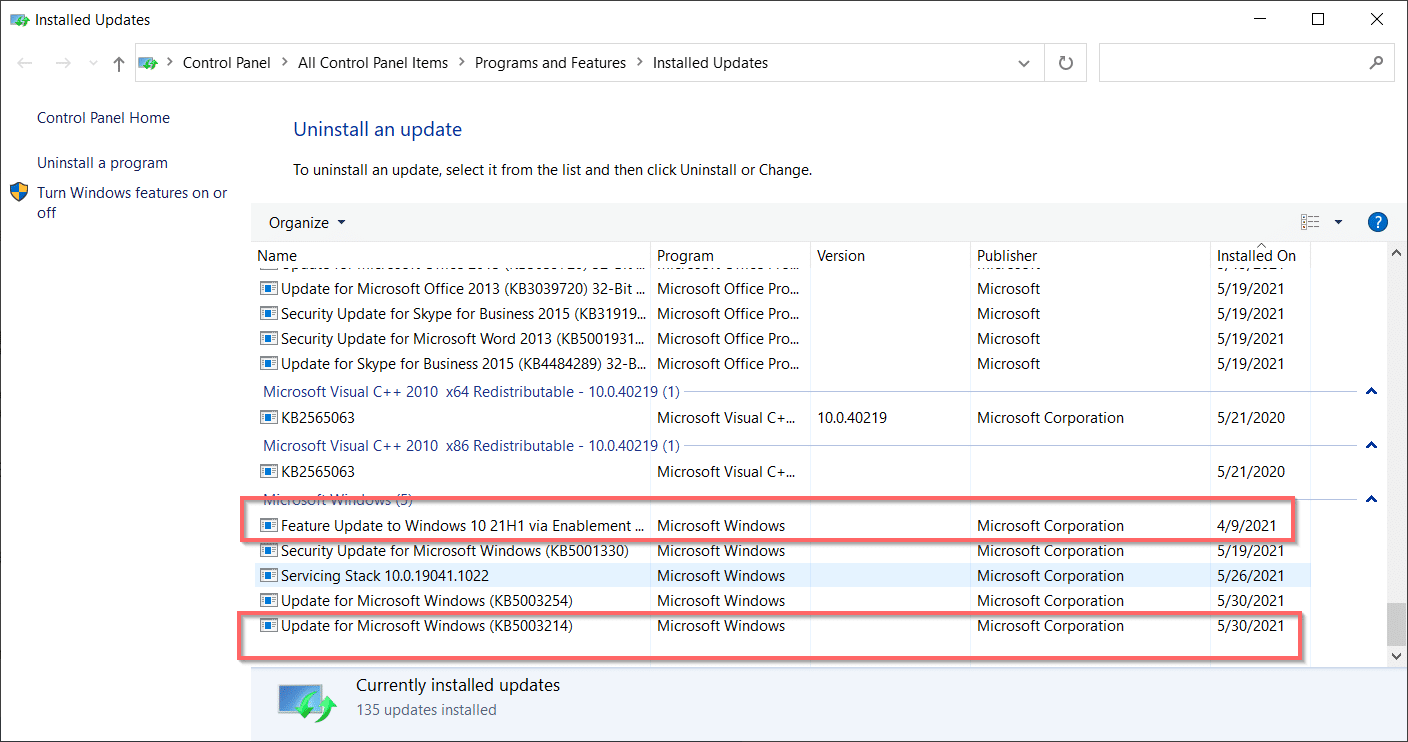The width and height of the screenshot is (1408, 742).
Task: Click the change view icon on the toolbar
Action: pyautogui.click(x=1310, y=221)
